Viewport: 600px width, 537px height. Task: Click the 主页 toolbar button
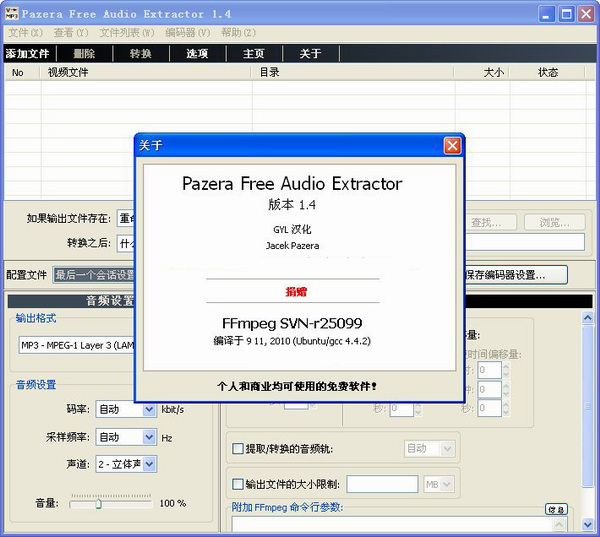(254, 54)
